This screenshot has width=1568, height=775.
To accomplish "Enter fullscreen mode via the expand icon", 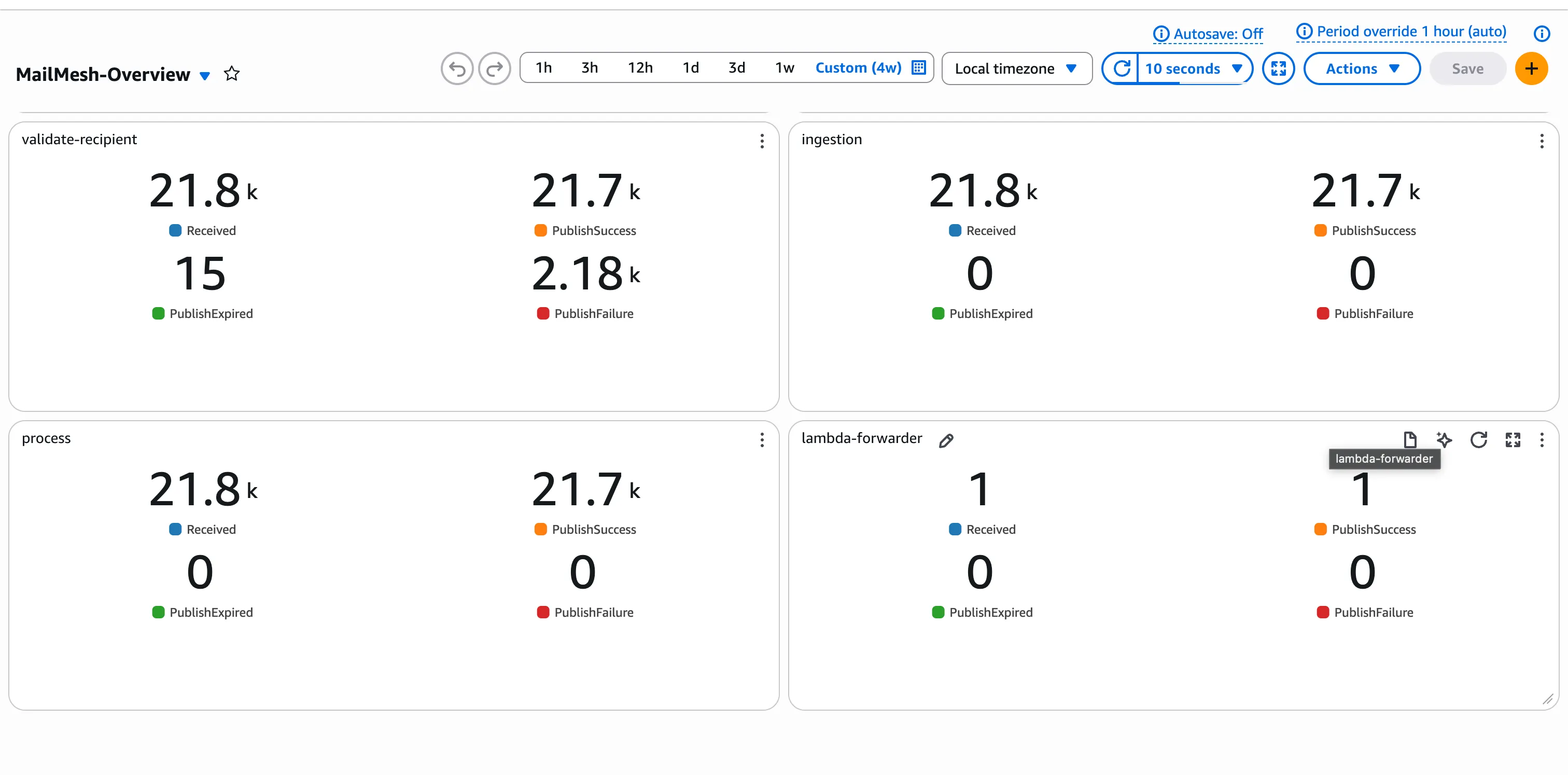I will pos(1279,68).
